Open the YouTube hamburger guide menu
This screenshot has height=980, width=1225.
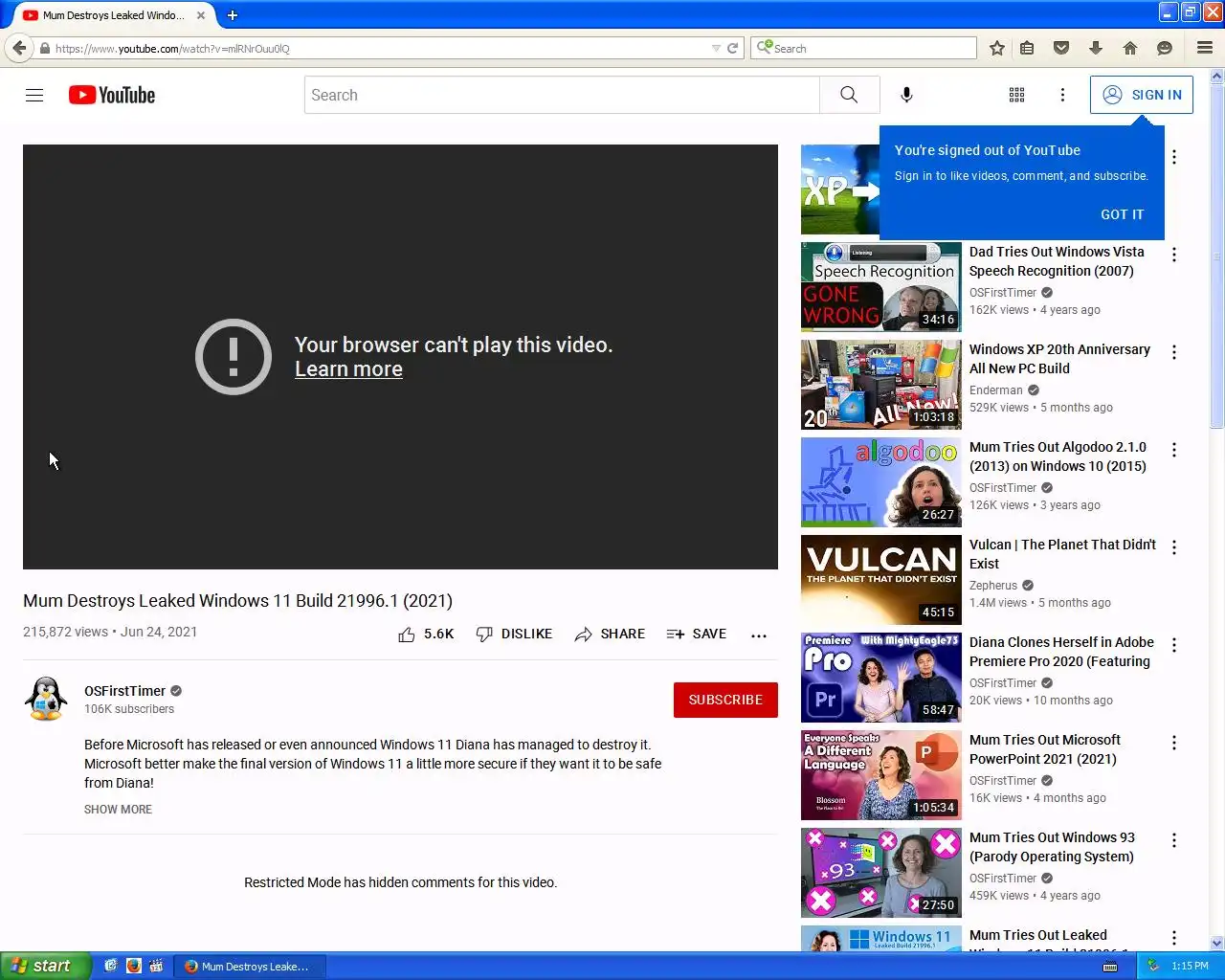click(x=34, y=95)
